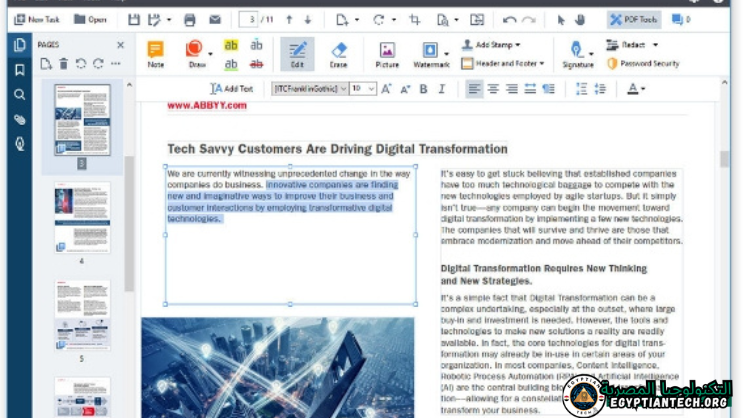Delete page using trash icon in Pages panel
Viewport: 743px width, 418px height.
coord(63,64)
